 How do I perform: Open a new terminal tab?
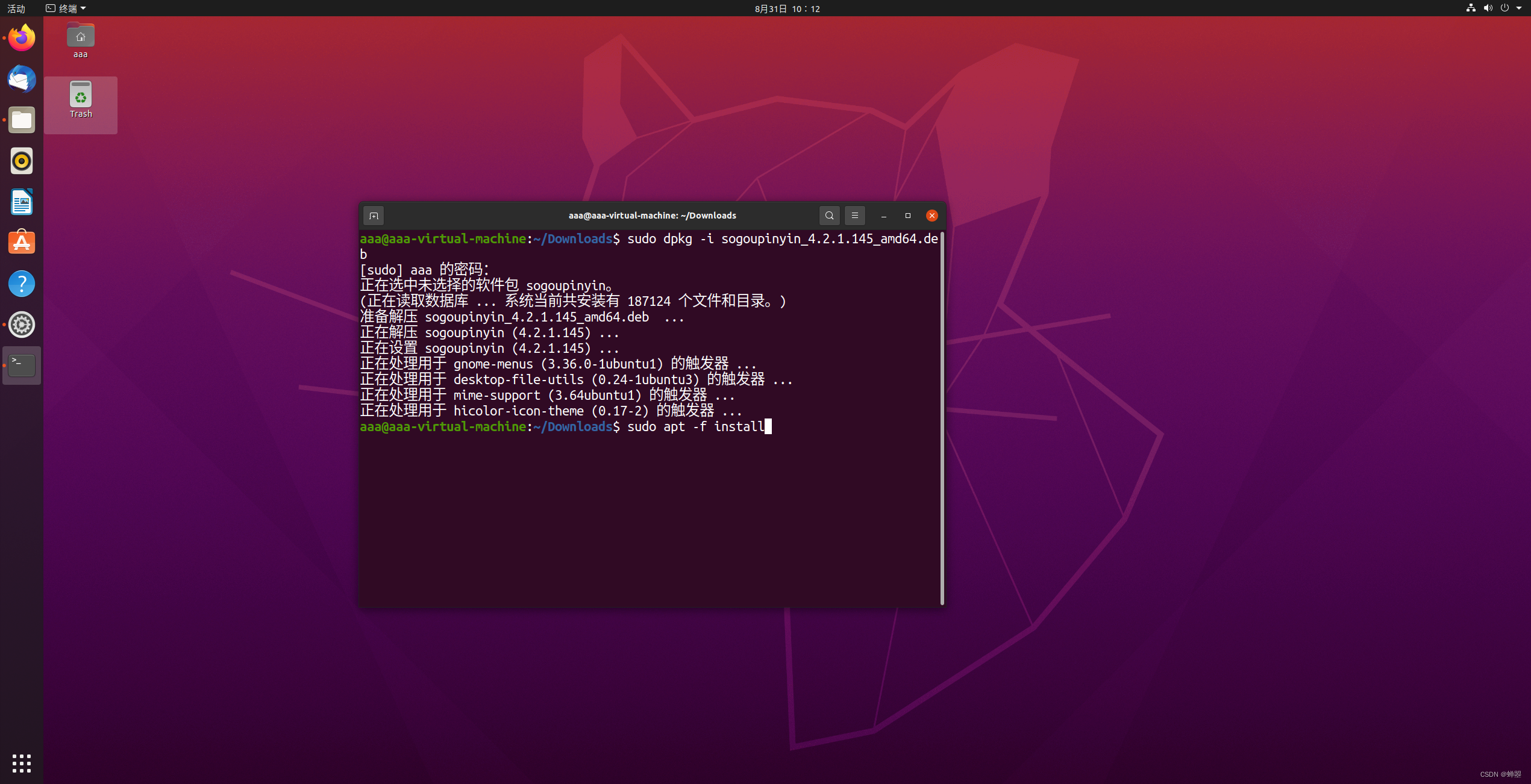click(x=374, y=216)
